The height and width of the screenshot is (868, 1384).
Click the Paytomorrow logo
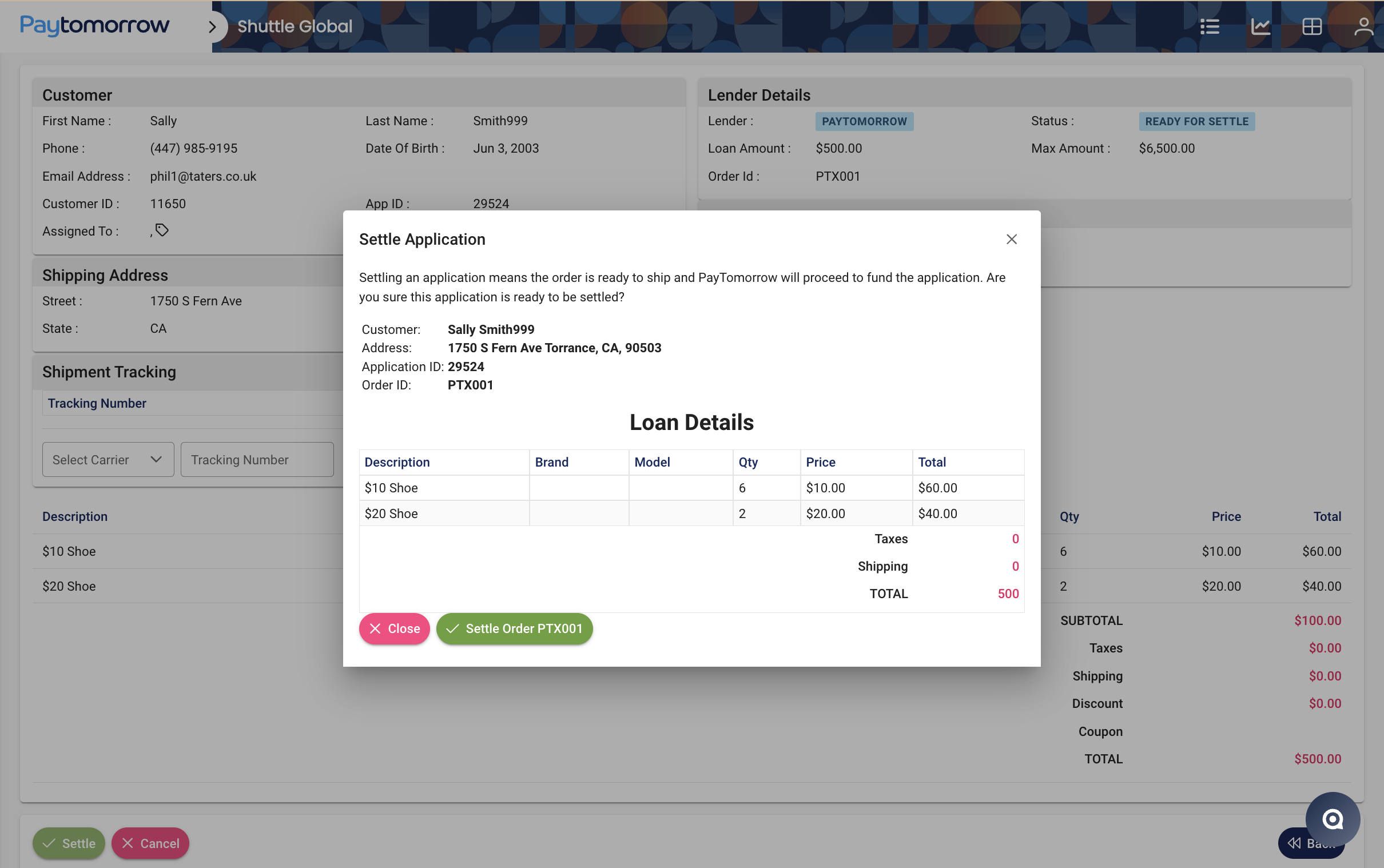click(x=95, y=25)
